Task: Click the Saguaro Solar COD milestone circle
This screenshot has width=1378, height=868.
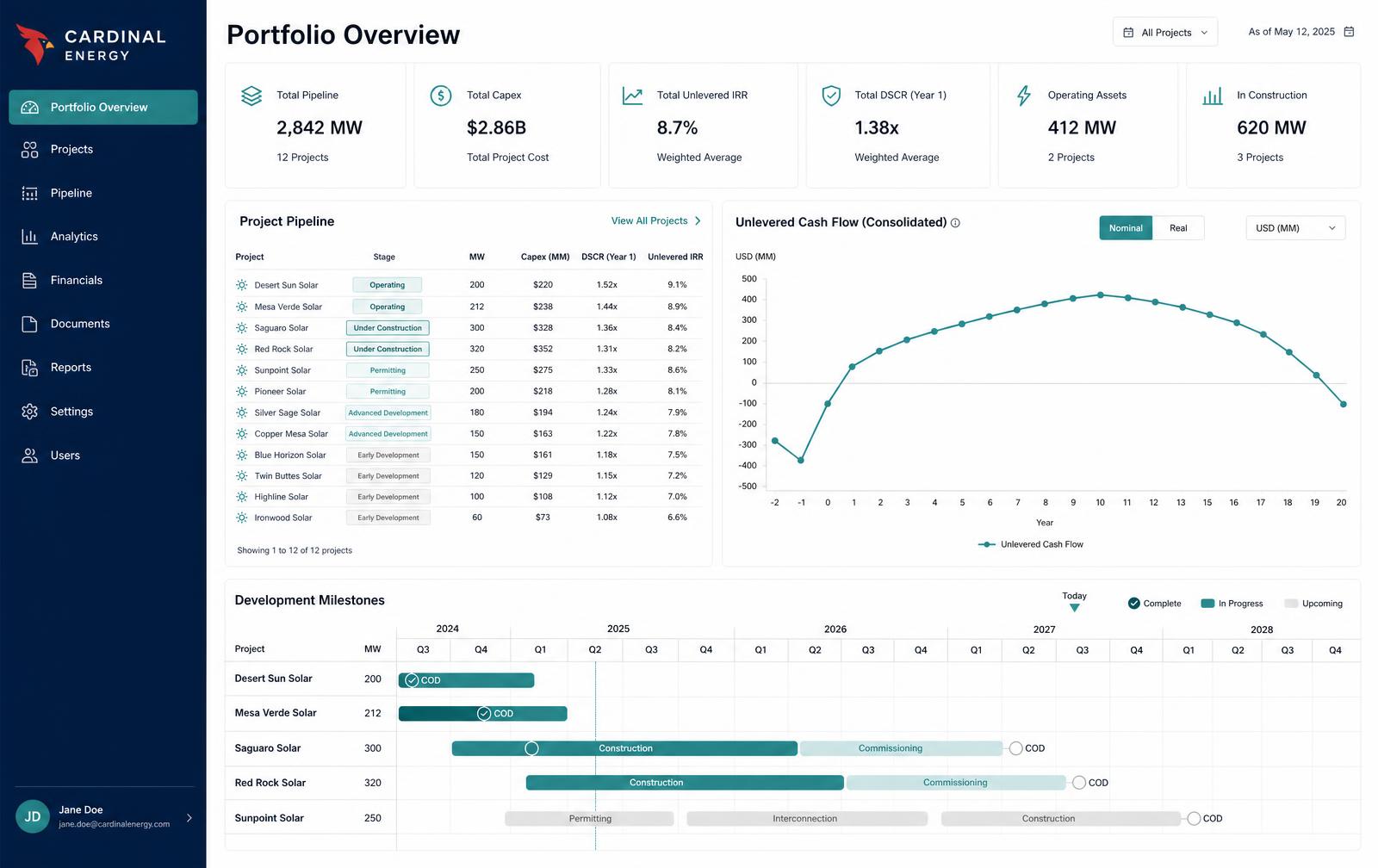Action: pyautogui.click(x=1016, y=748)
